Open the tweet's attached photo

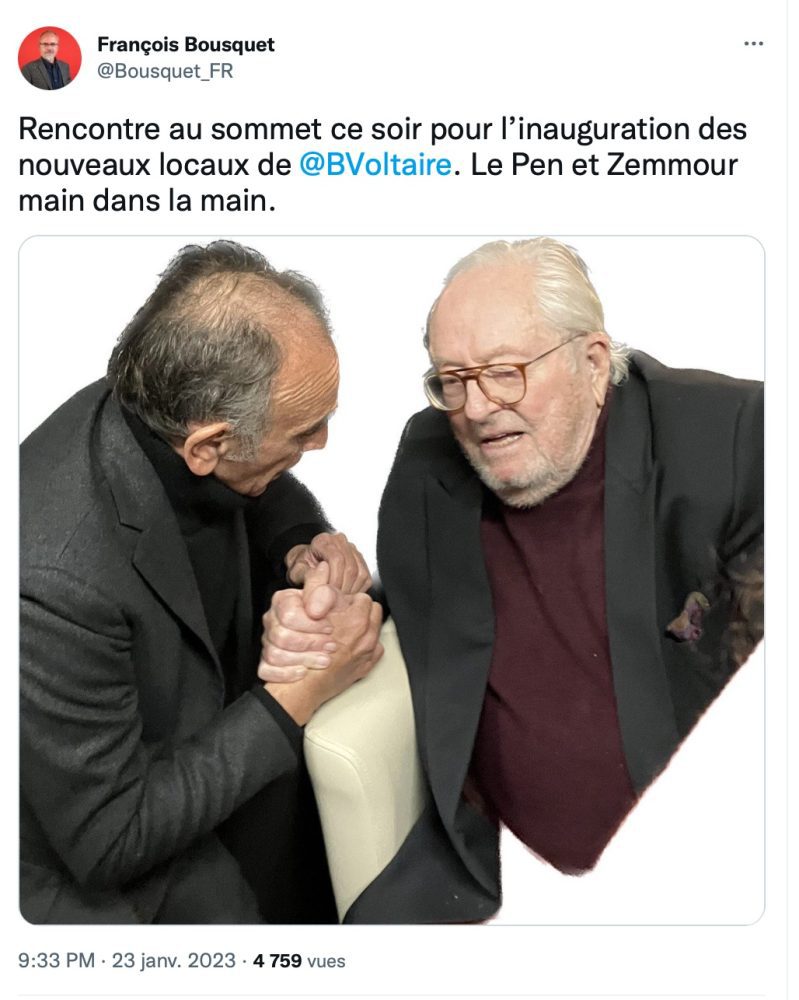pyautogui.click(x=392, y=580)
